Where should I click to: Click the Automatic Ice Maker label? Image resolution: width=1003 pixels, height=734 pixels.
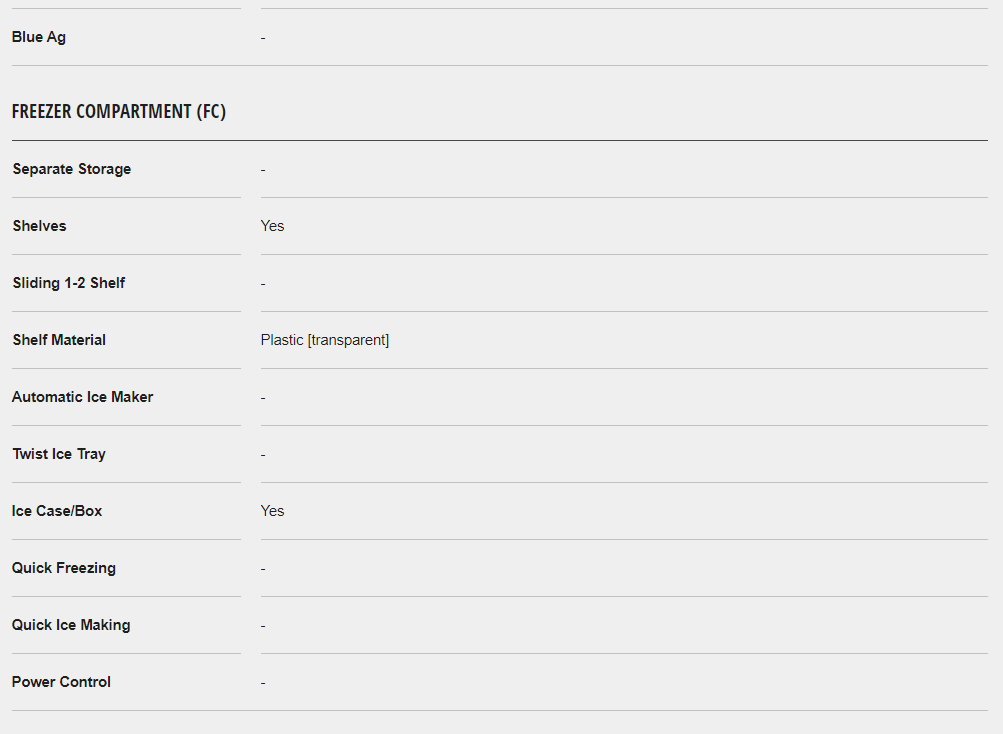(x=83, y=397)
